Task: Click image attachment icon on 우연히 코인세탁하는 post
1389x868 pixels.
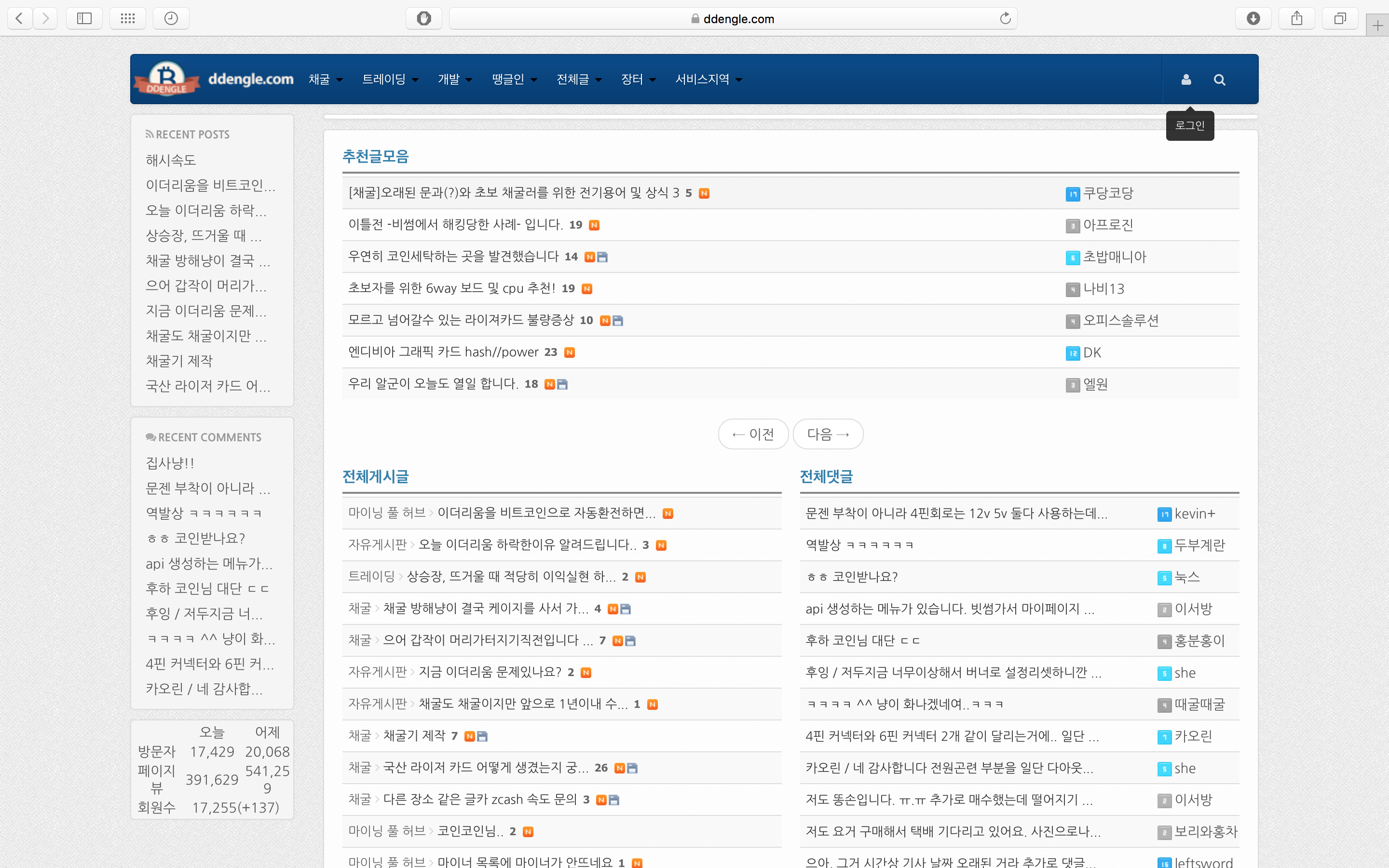Action: click(602, 257)
